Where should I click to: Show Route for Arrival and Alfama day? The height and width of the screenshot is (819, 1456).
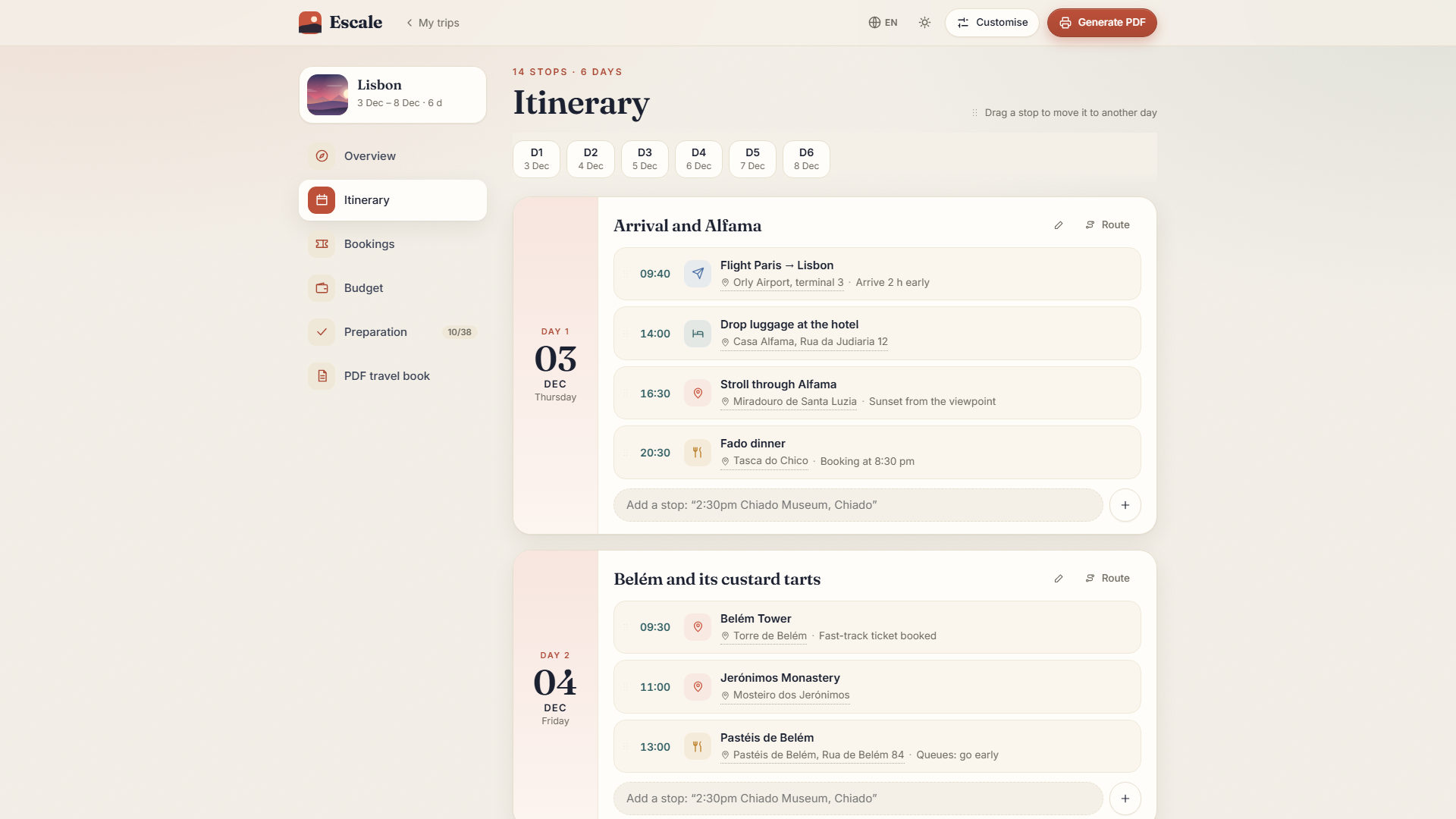click(1108, 225)
